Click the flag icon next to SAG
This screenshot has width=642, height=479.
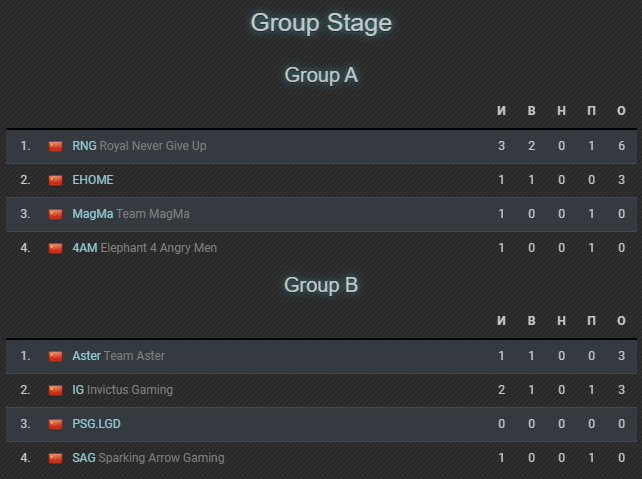coord(56,458)
